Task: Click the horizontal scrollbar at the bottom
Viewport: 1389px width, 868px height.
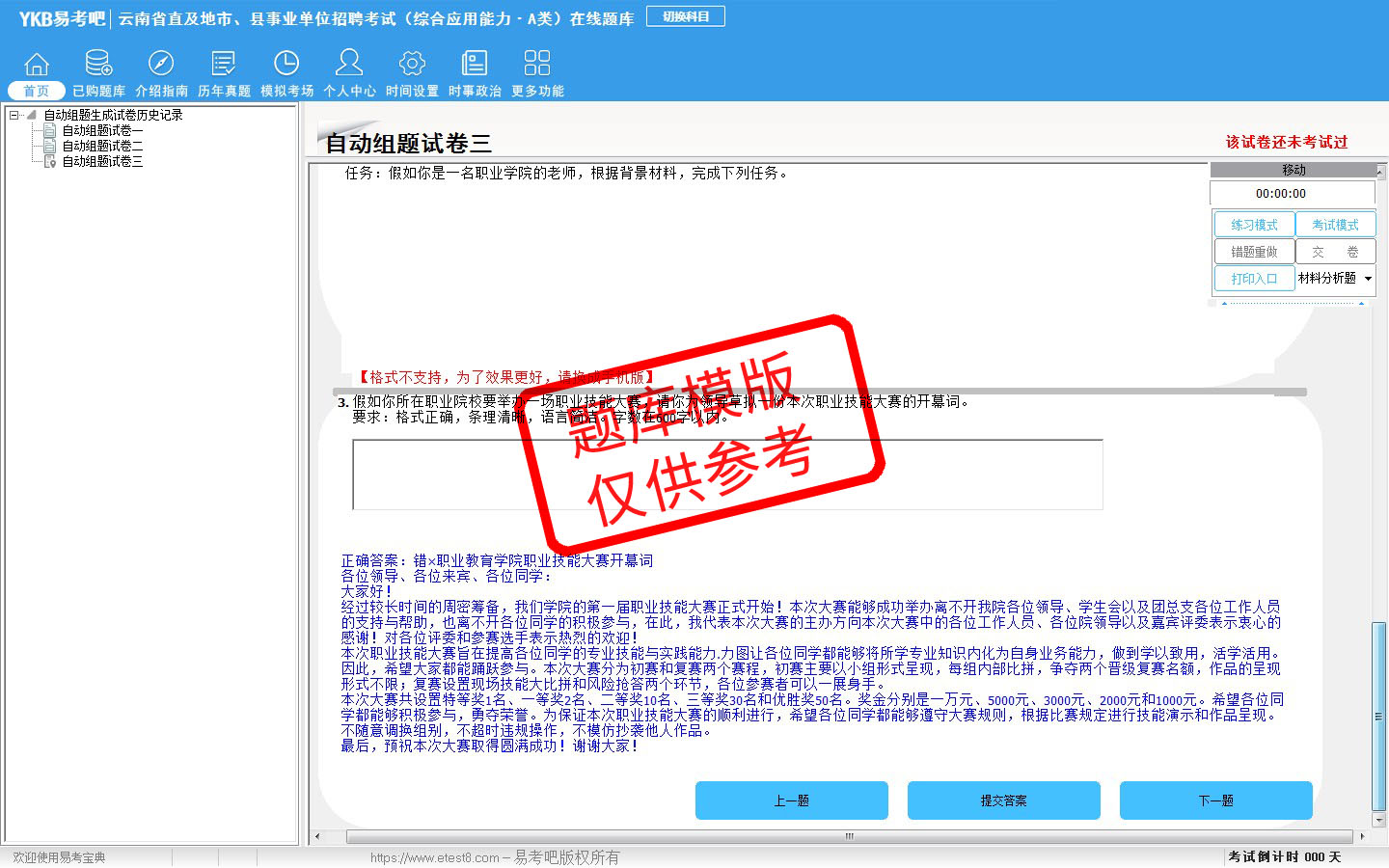Action: tap(849, 836)
